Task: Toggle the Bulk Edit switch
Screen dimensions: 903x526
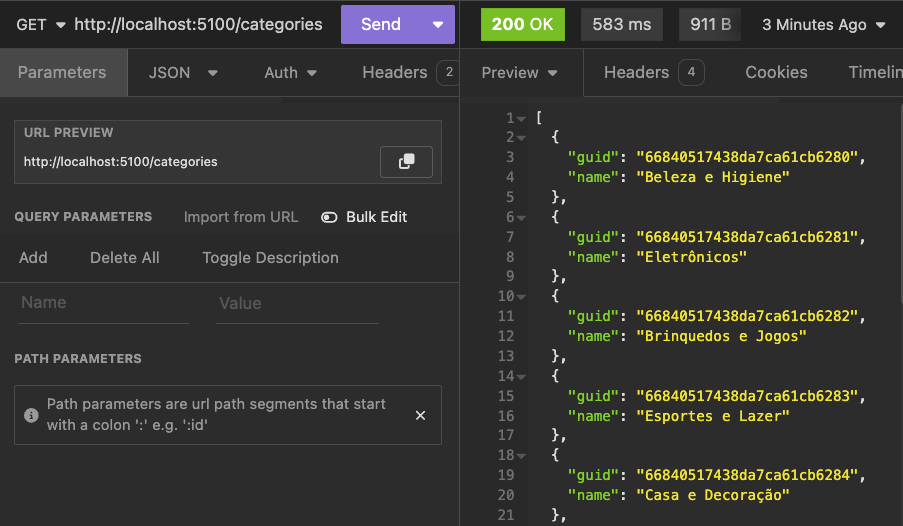Action: pos(329,217)
